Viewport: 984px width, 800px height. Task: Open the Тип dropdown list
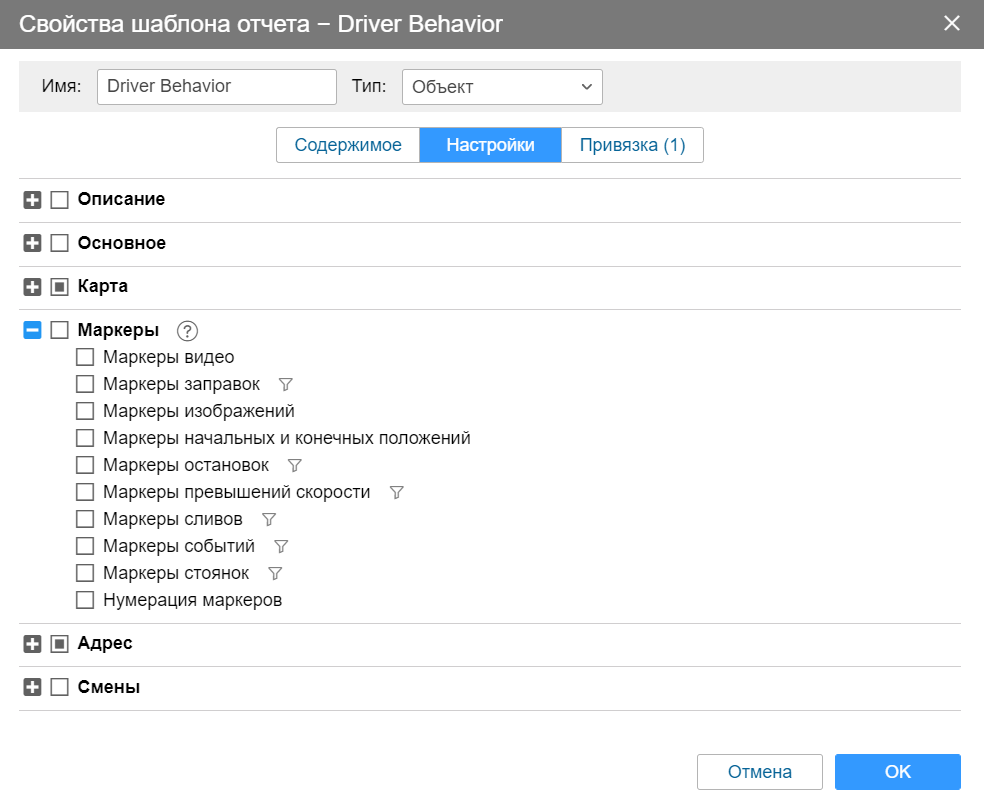pyautogui.click(x=502, y=87)
